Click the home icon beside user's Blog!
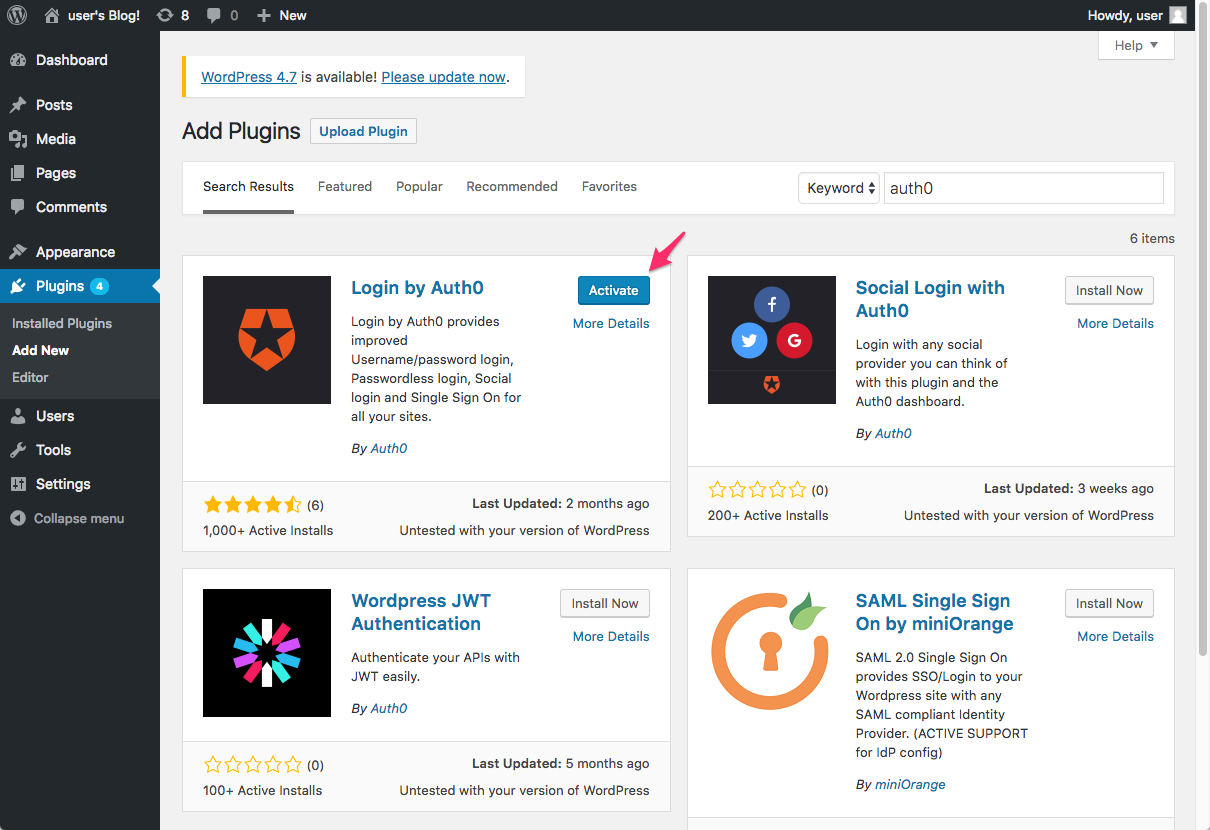Viewport: 1210px width, 830px height. pyautogui.click(x=52, y=15)
